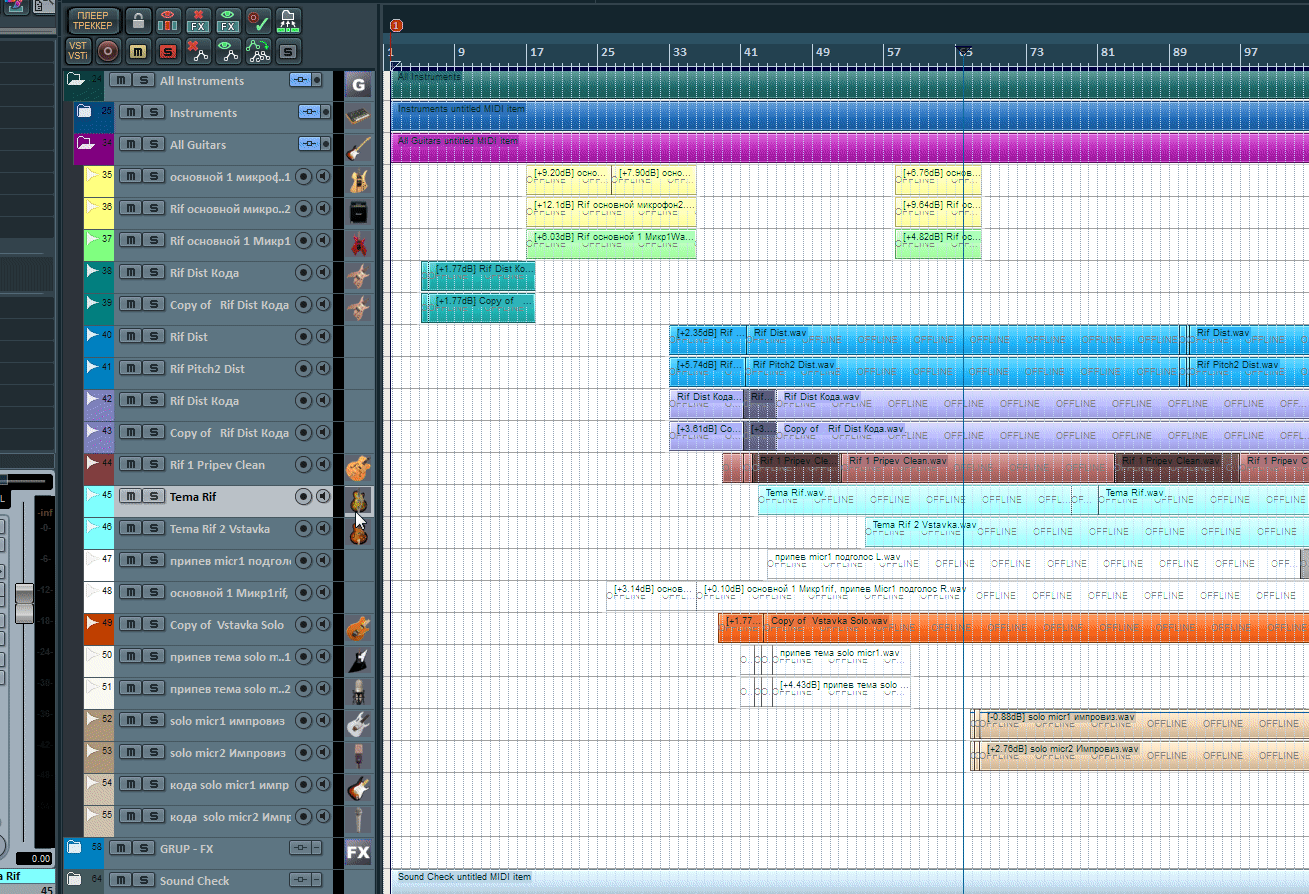
Task: Select track 47 припев micr1 подголо name
Action: point(230,561)
